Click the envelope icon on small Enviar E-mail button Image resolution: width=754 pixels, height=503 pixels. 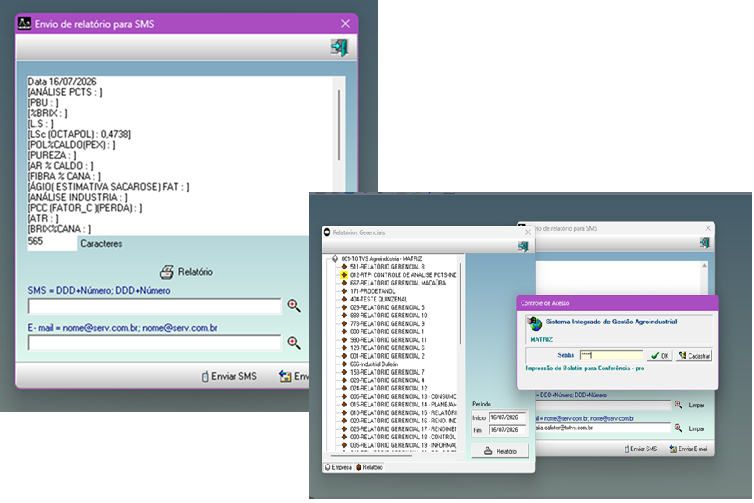pos(673,449)
